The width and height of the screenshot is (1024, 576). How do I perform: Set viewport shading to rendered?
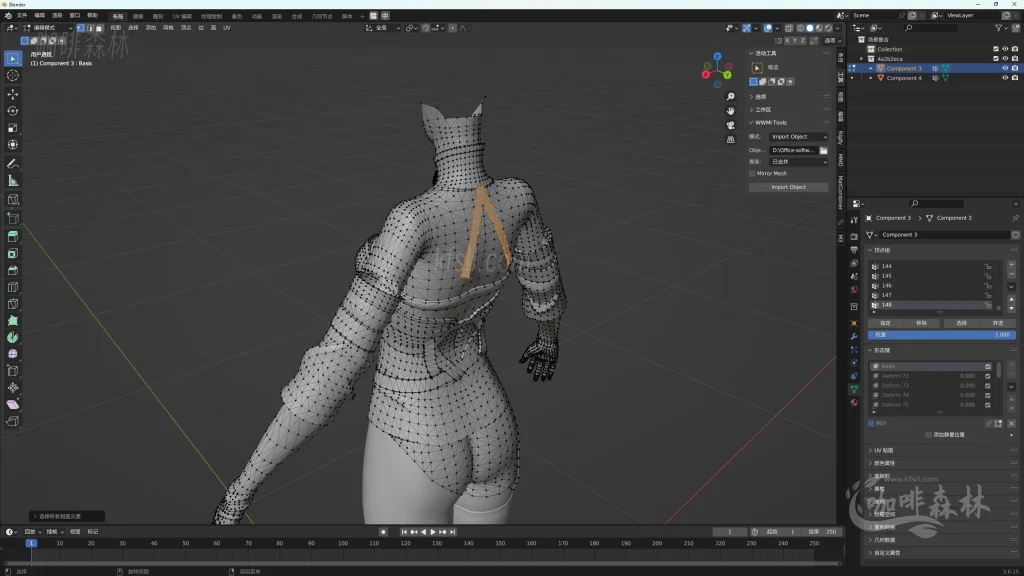tap(828, 28)
